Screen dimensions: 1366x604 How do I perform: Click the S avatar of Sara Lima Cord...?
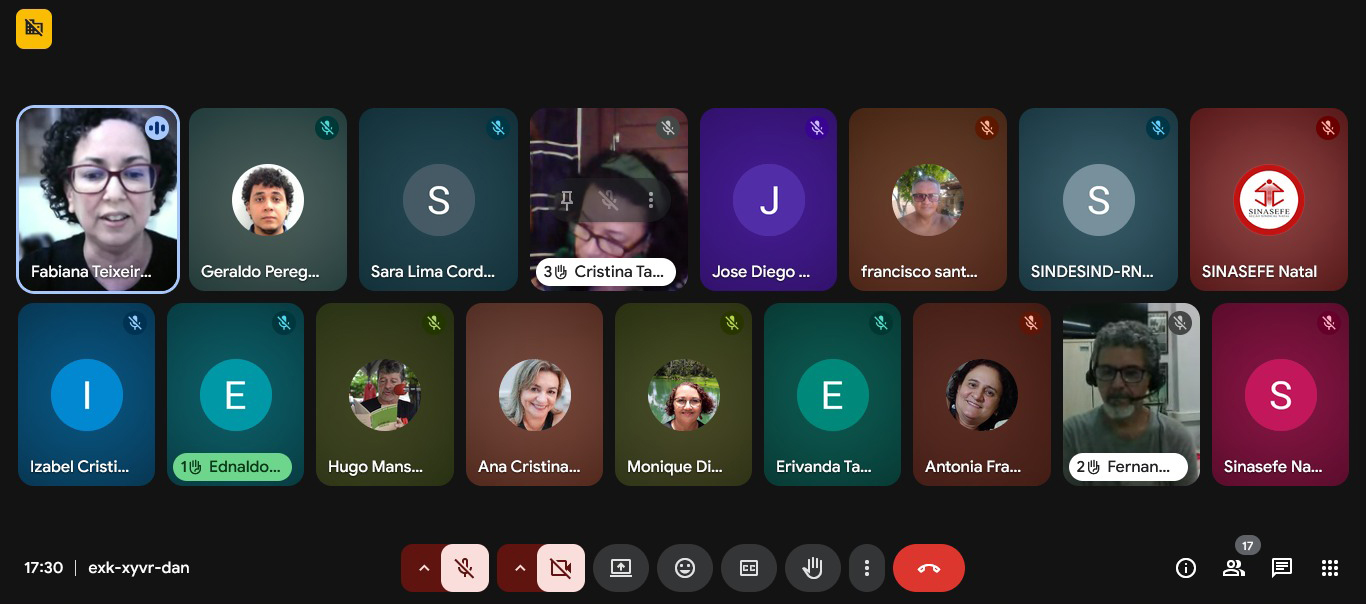point(439,200)
